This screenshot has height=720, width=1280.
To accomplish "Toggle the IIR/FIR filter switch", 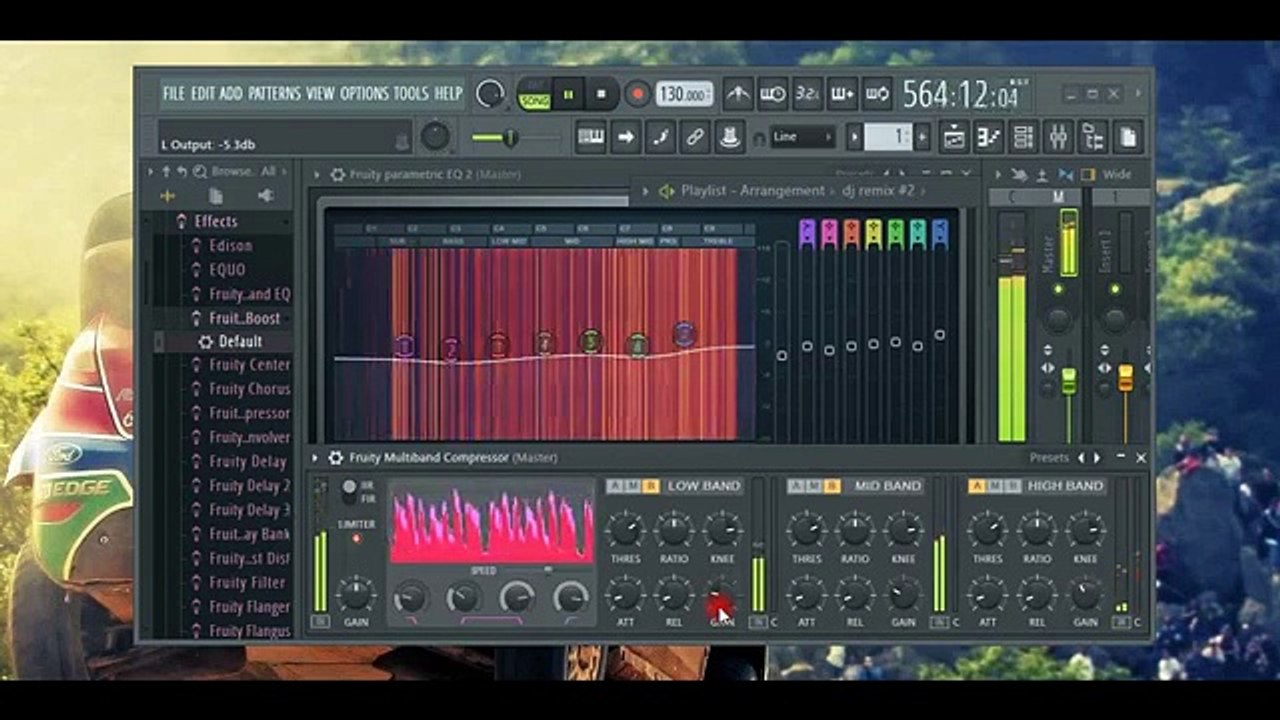I will point(349,491).
